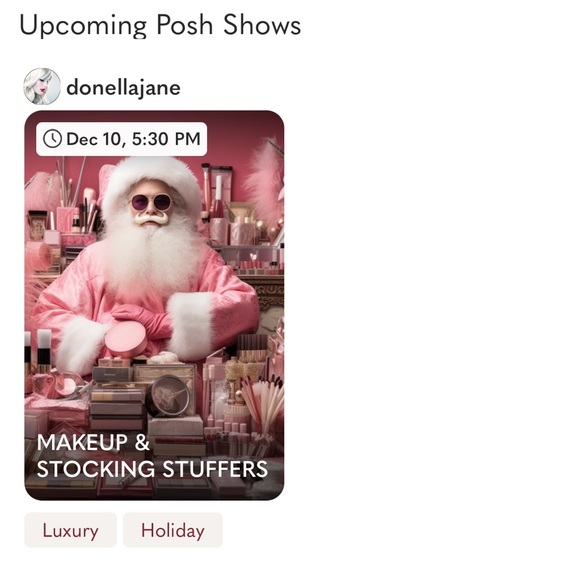Screen dimensions: 580x580
Task: Select the Holiday tag
Action: click(173, 530)
